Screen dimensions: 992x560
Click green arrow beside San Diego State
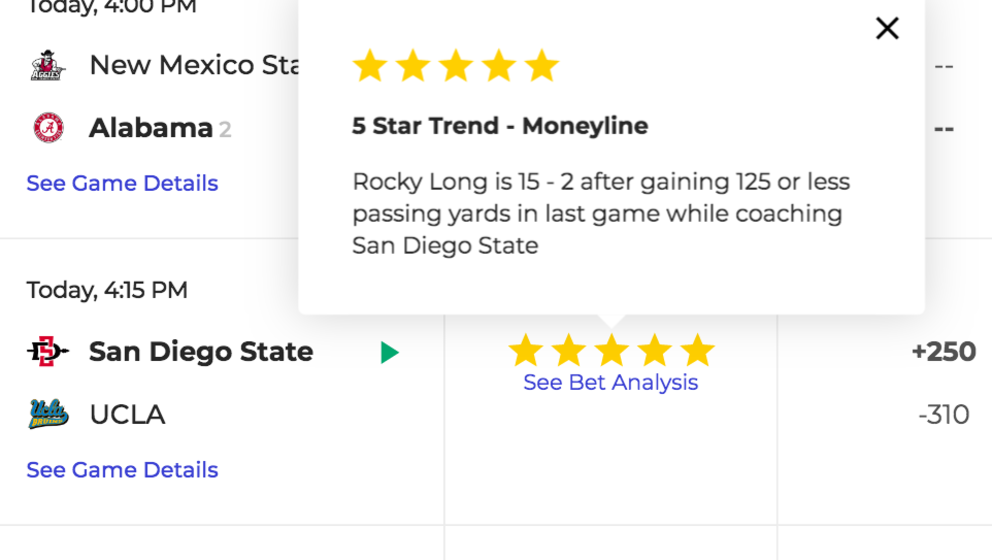pos(389,352)
